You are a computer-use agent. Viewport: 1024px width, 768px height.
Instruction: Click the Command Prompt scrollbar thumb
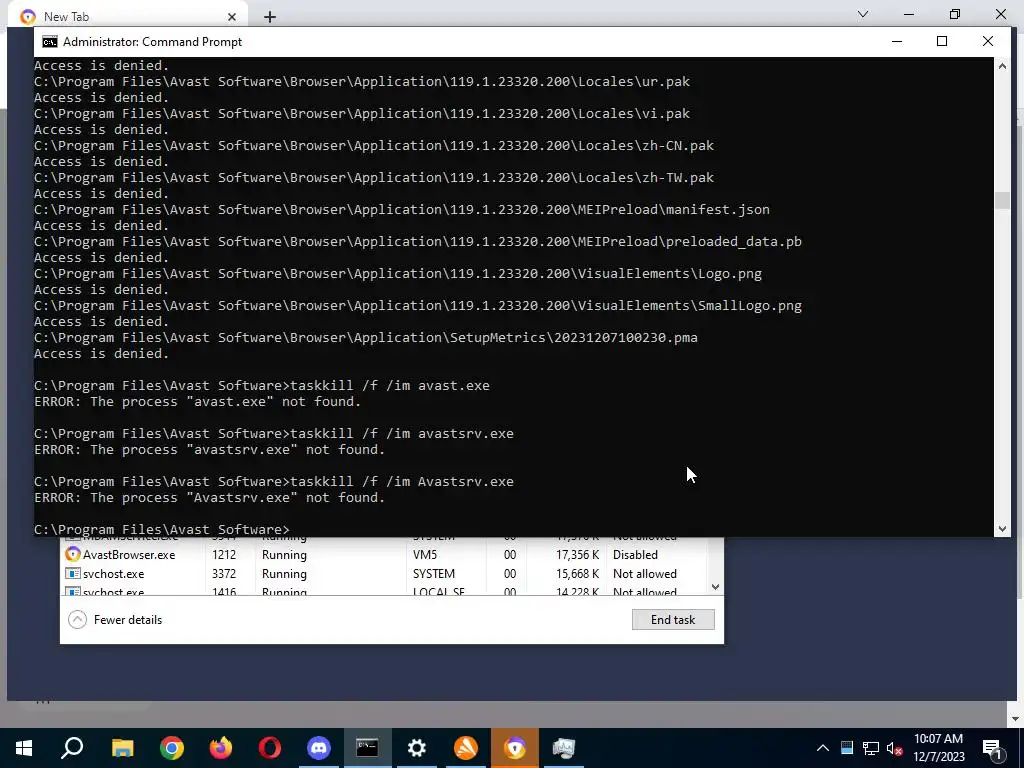coord(1002,200)
